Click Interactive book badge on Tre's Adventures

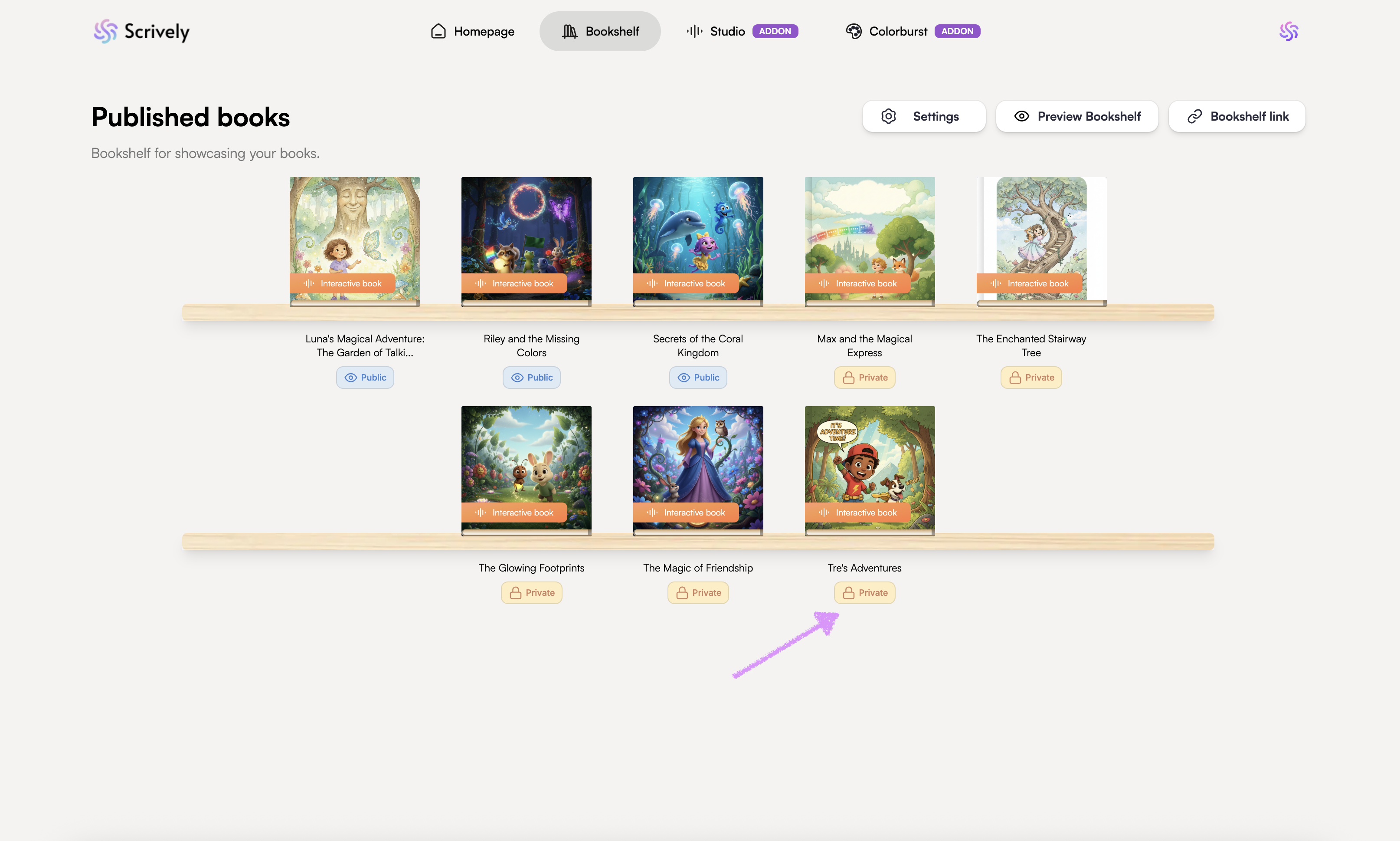click(x=857, y=512)
